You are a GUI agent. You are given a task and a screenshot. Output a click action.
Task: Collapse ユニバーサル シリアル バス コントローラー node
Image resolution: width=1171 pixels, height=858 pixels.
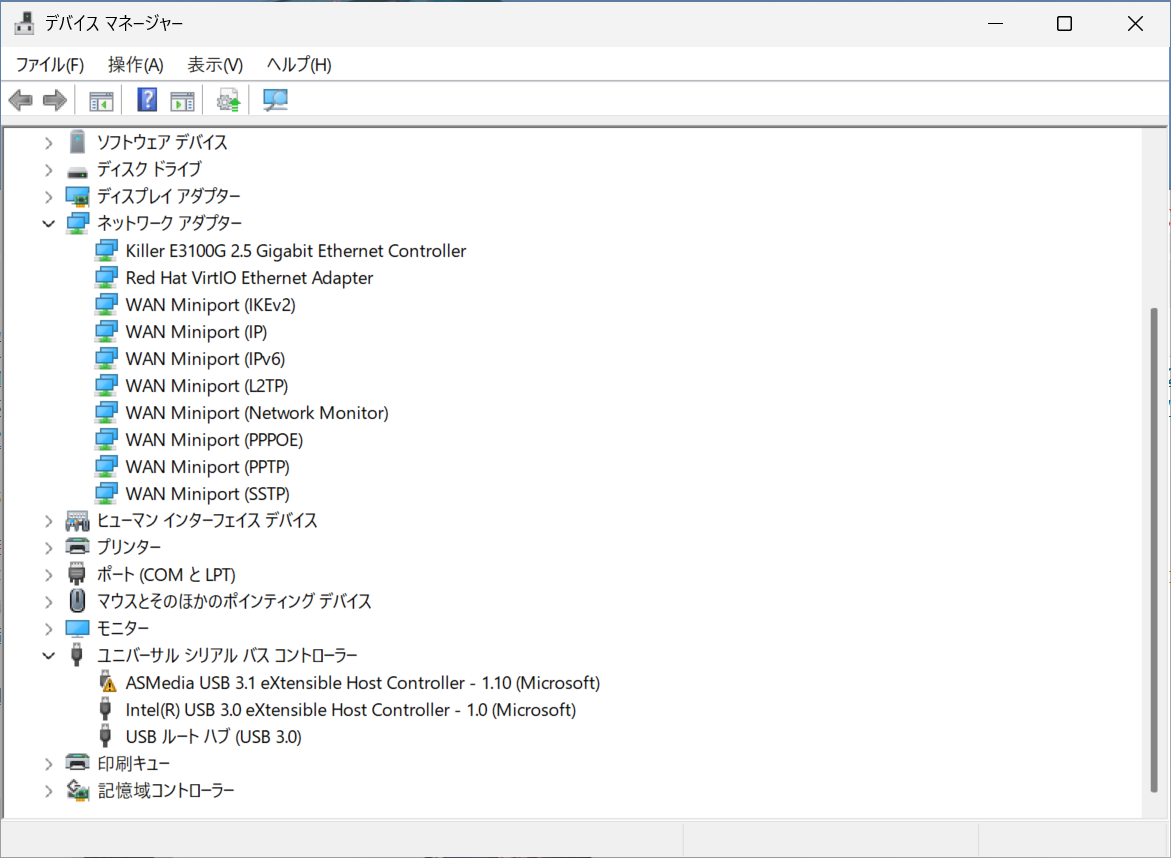click(x=49, y=656)
